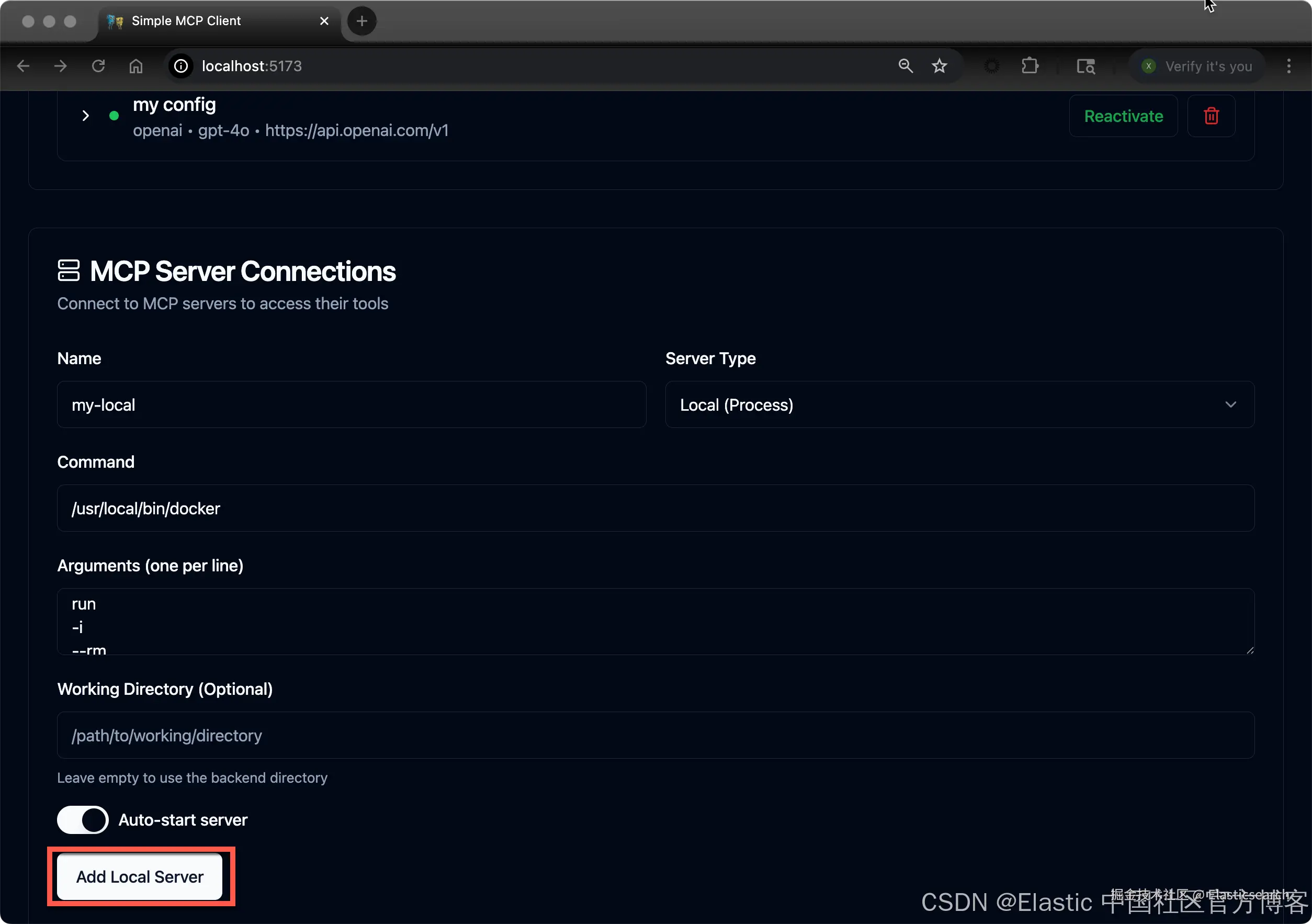Click the Add Local Server button
This screenshot has width=1312, height=924.
140,876
